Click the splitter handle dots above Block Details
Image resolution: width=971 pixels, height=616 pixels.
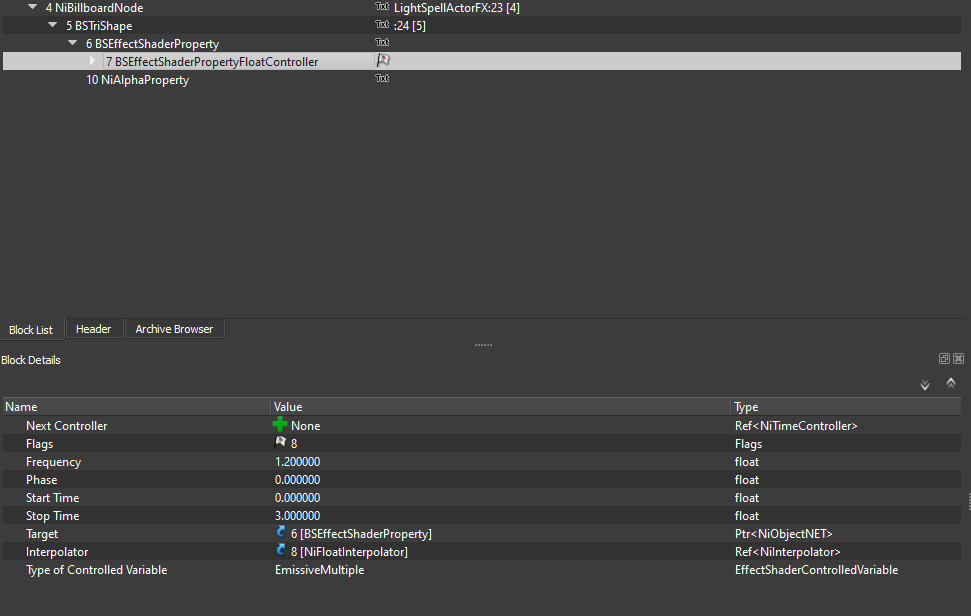(x=484, y=345)
